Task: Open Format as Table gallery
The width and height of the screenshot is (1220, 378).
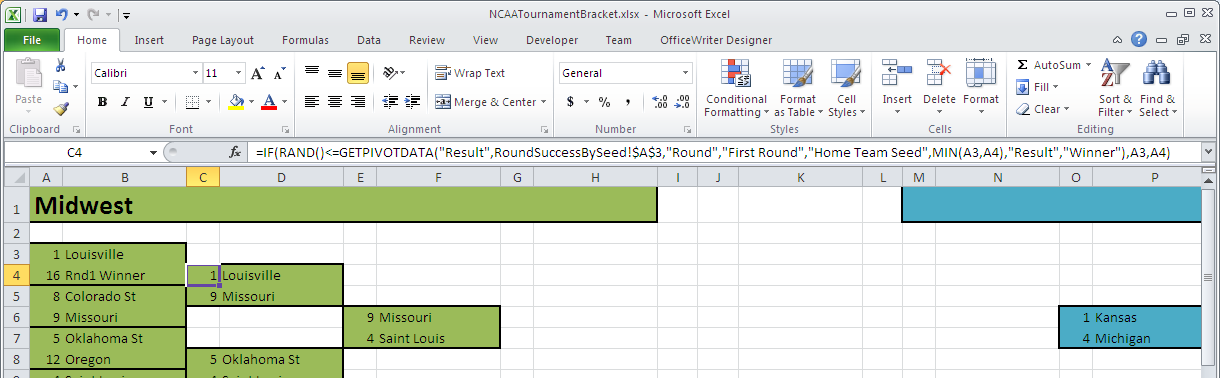Action: [798, 88]
